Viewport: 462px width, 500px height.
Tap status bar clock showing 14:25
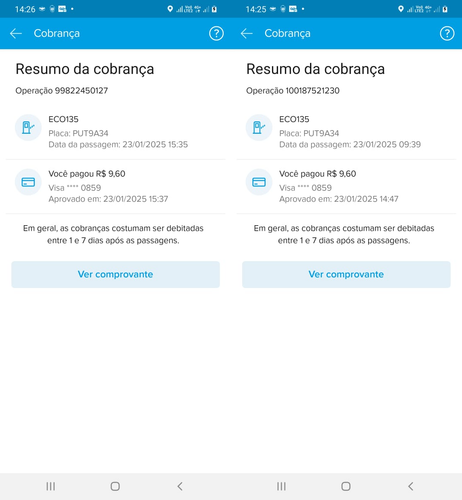(256, 9)
